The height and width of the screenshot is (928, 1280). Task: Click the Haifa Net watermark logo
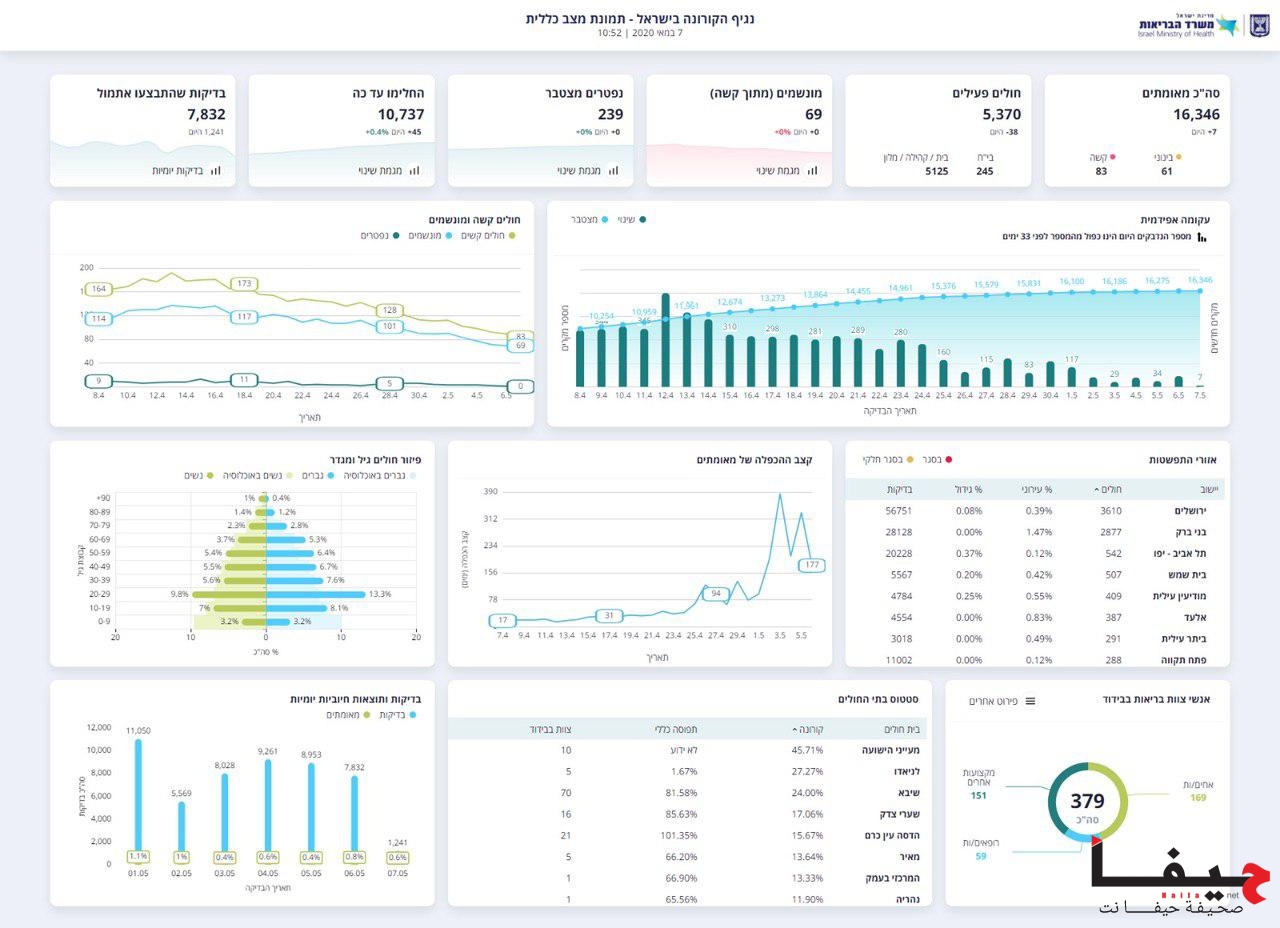[x=1182, y=882]
